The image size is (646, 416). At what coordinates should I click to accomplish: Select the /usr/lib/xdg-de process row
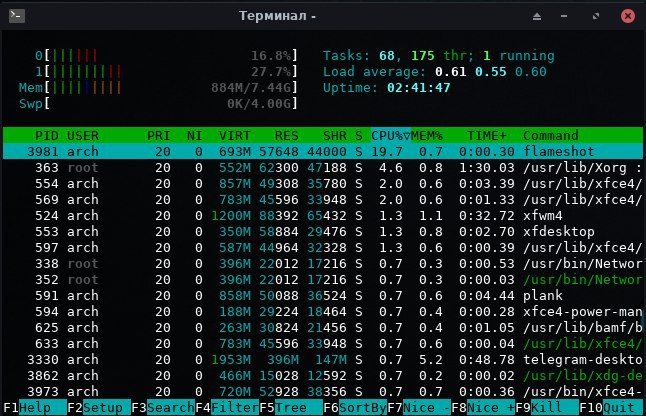coord(323,376)
